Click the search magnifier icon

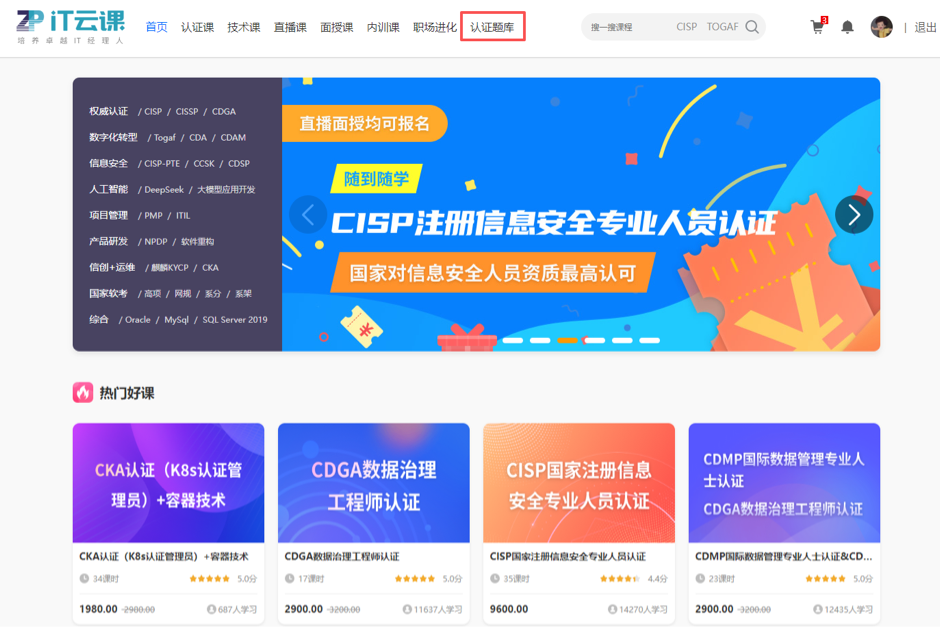[x=752, y=27]
